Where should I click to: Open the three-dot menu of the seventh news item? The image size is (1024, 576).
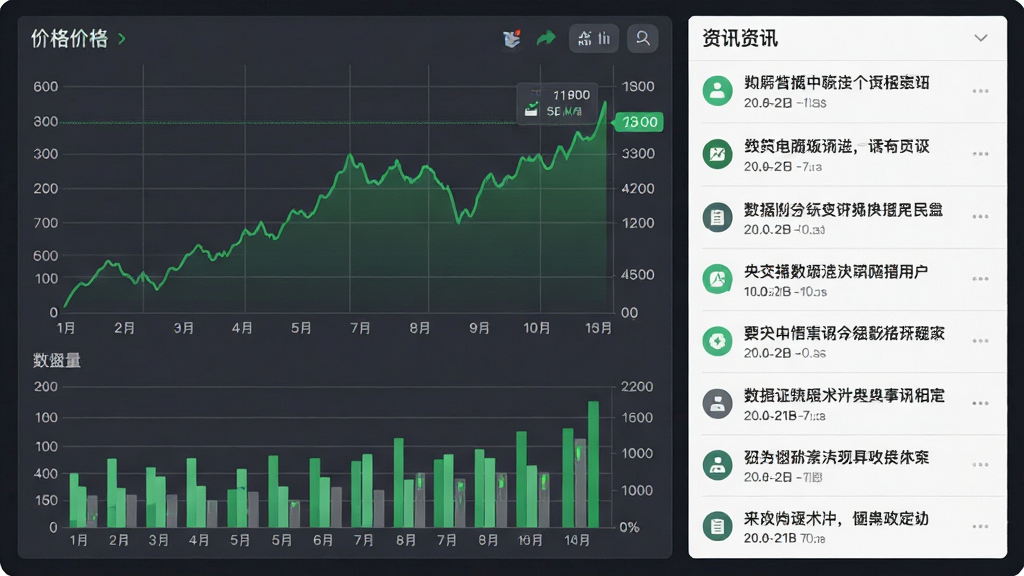(980, 465)
